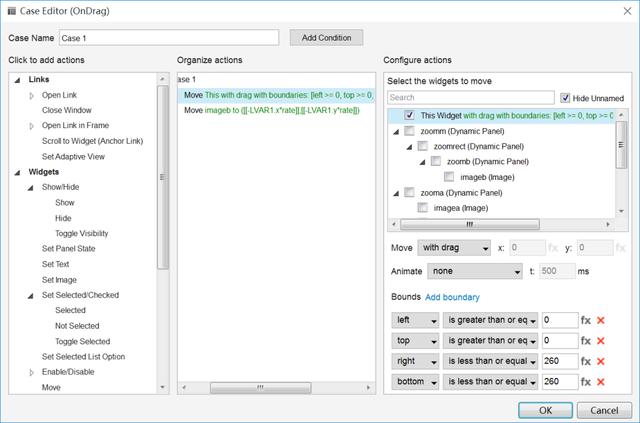Add the Set Text action
The width and height of the screenshot is (640, 423).
tap(56, 264)
